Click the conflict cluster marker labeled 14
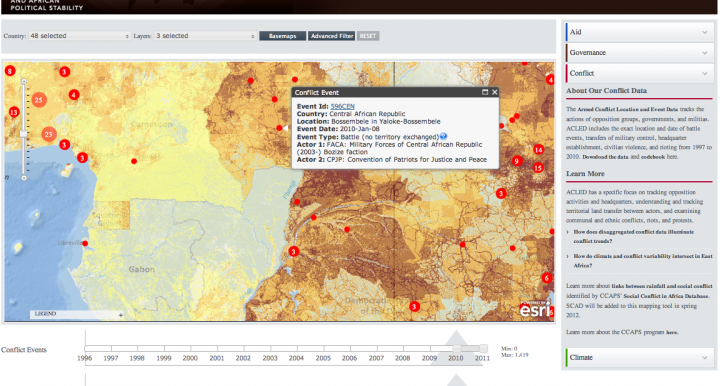 click(539, 150)
